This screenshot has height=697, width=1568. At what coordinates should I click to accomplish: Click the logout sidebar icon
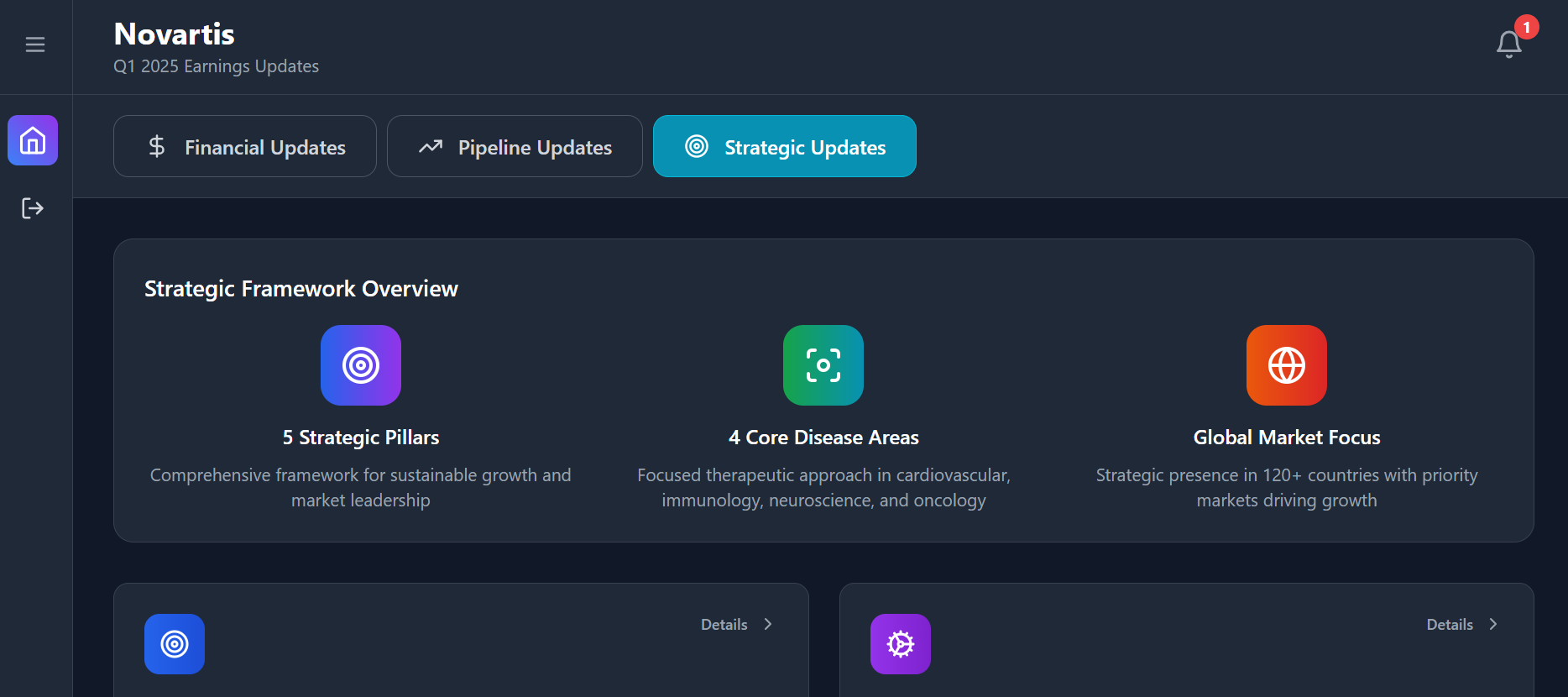(x=33, y=208)
